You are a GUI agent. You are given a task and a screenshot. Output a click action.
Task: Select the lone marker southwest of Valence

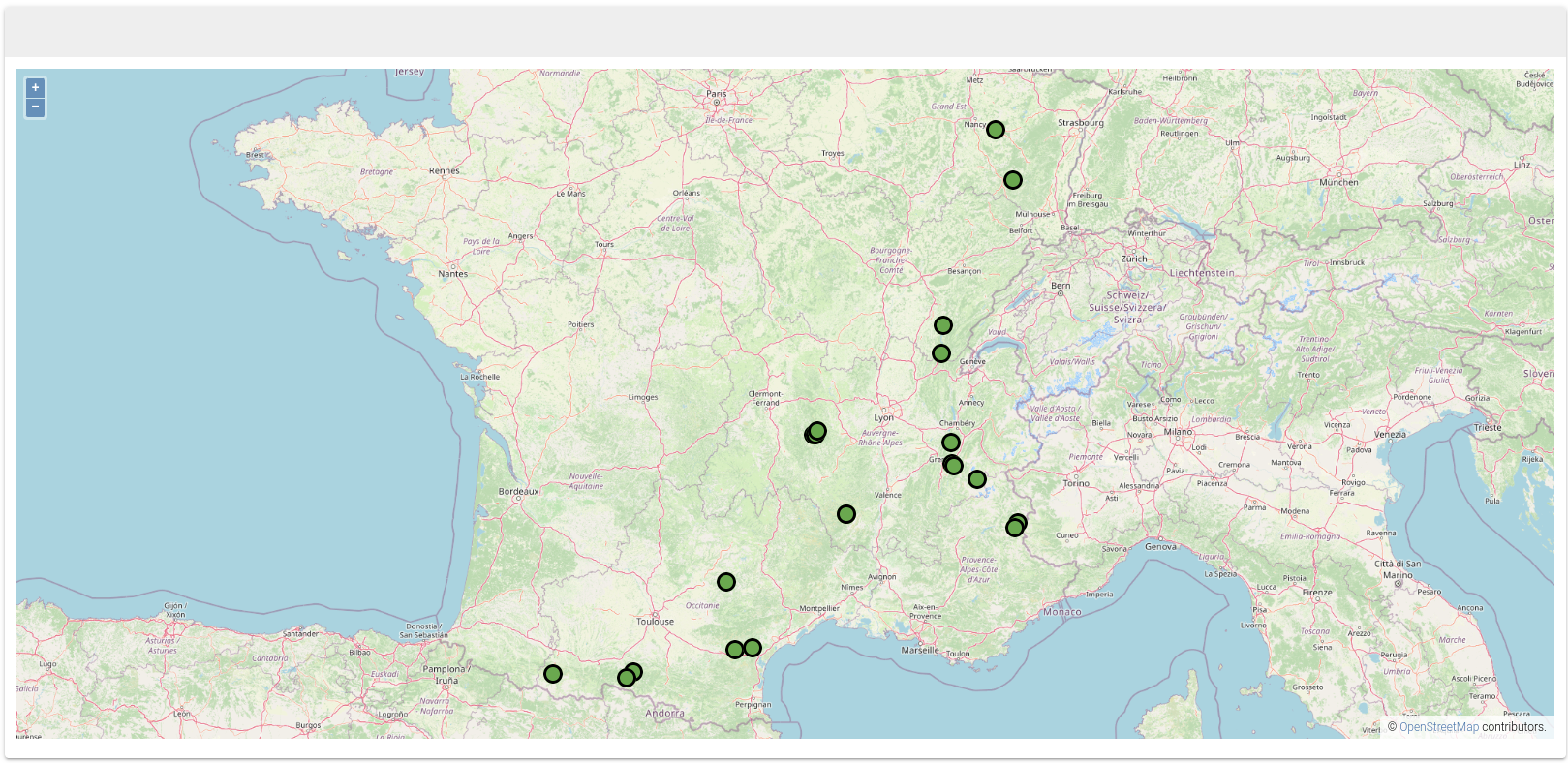(x=846, y=514)
